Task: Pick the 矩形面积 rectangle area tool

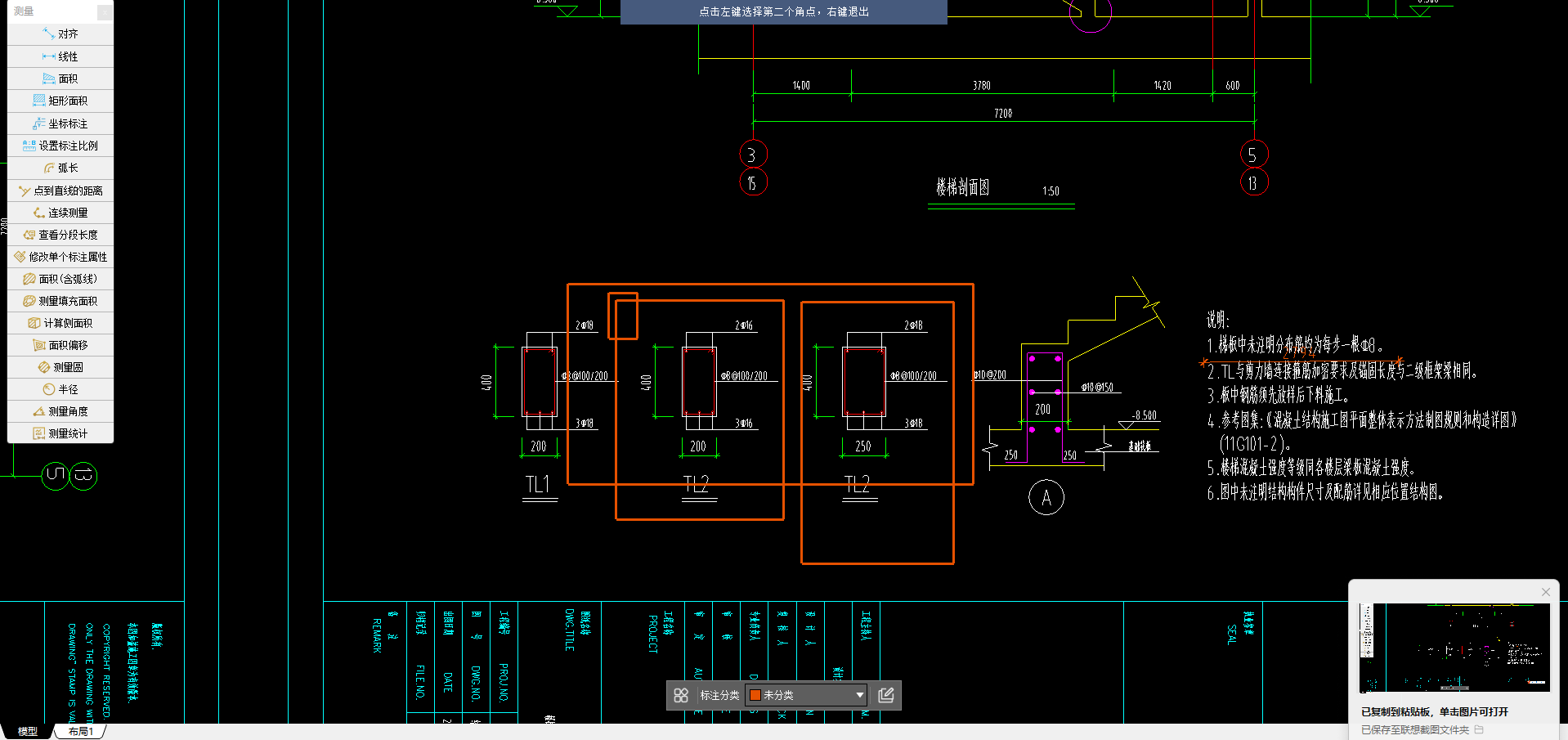Action: point(60,101)
